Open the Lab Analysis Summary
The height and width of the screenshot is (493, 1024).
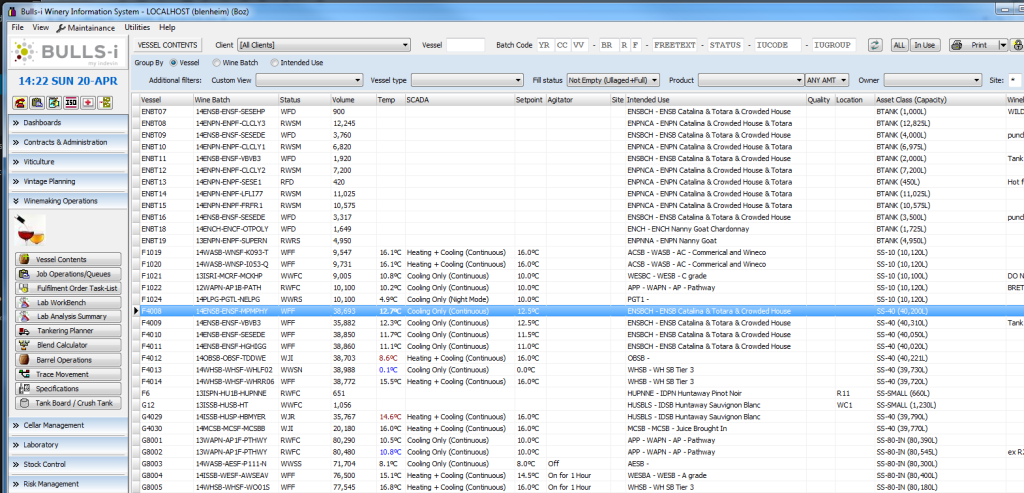(68, 316)
